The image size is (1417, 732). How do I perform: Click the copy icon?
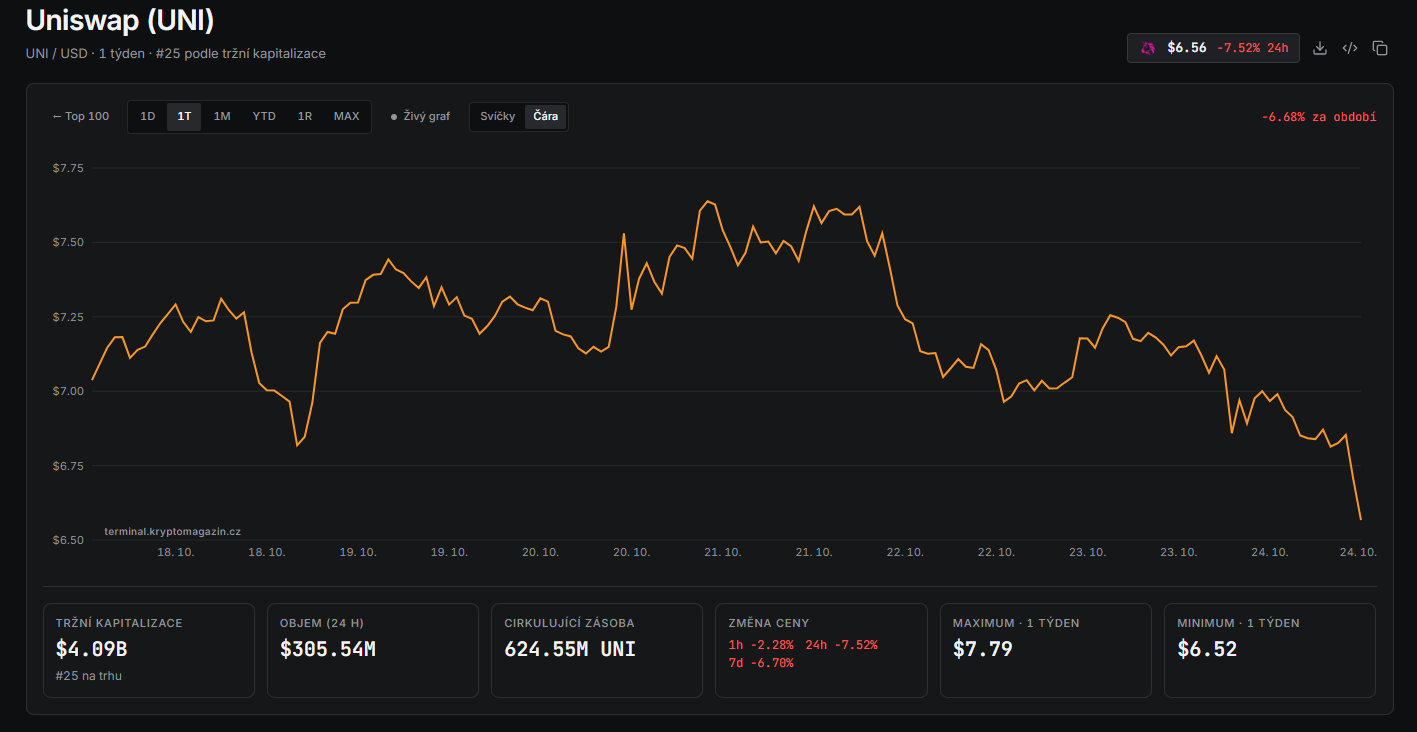tap(1380, 48)
